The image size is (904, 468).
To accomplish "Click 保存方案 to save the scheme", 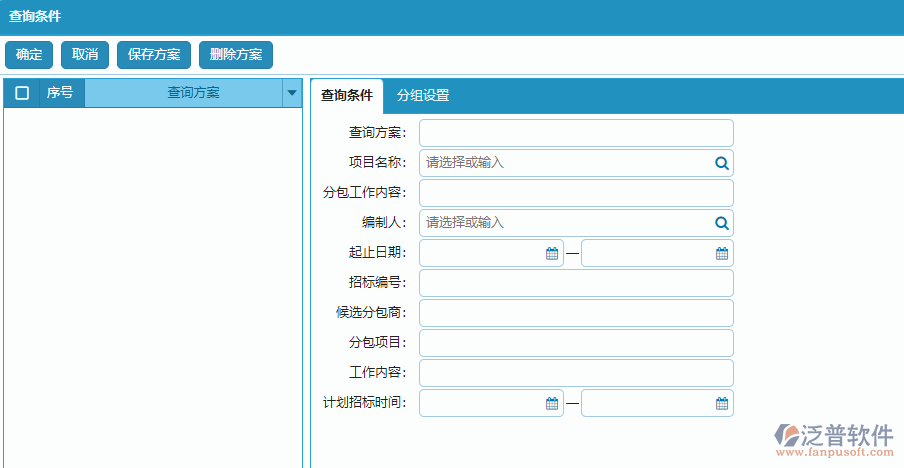I will (x=154, y=55).
